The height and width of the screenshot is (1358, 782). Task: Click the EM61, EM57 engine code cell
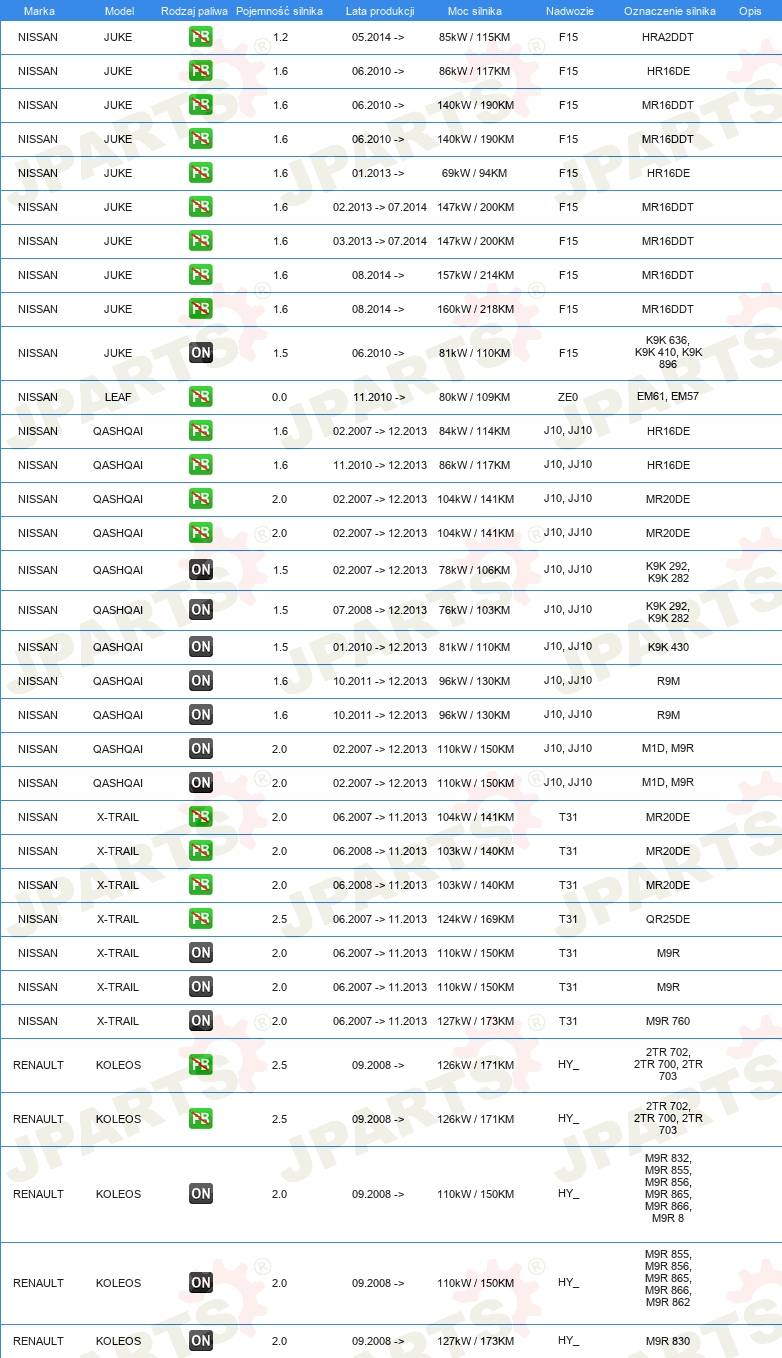coord(668,397)
